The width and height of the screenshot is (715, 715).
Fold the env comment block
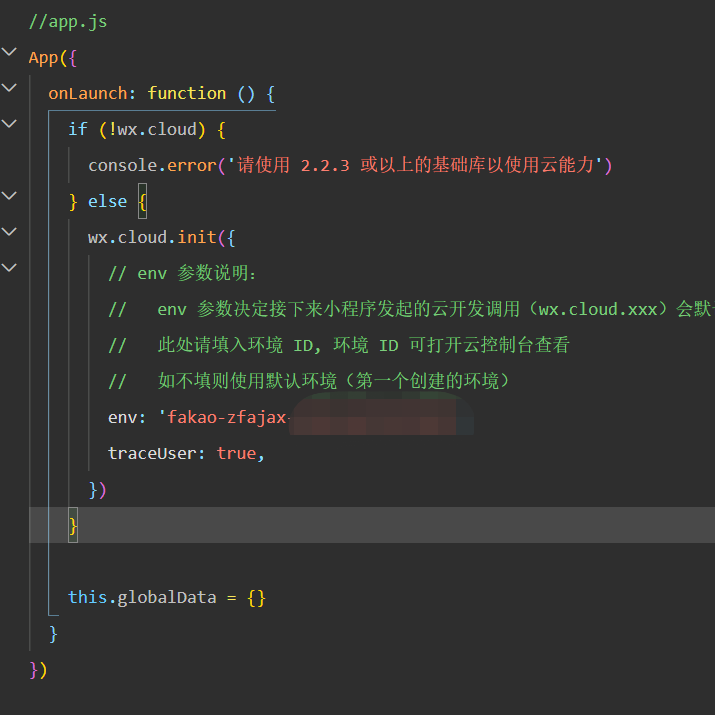coord(10,268)
